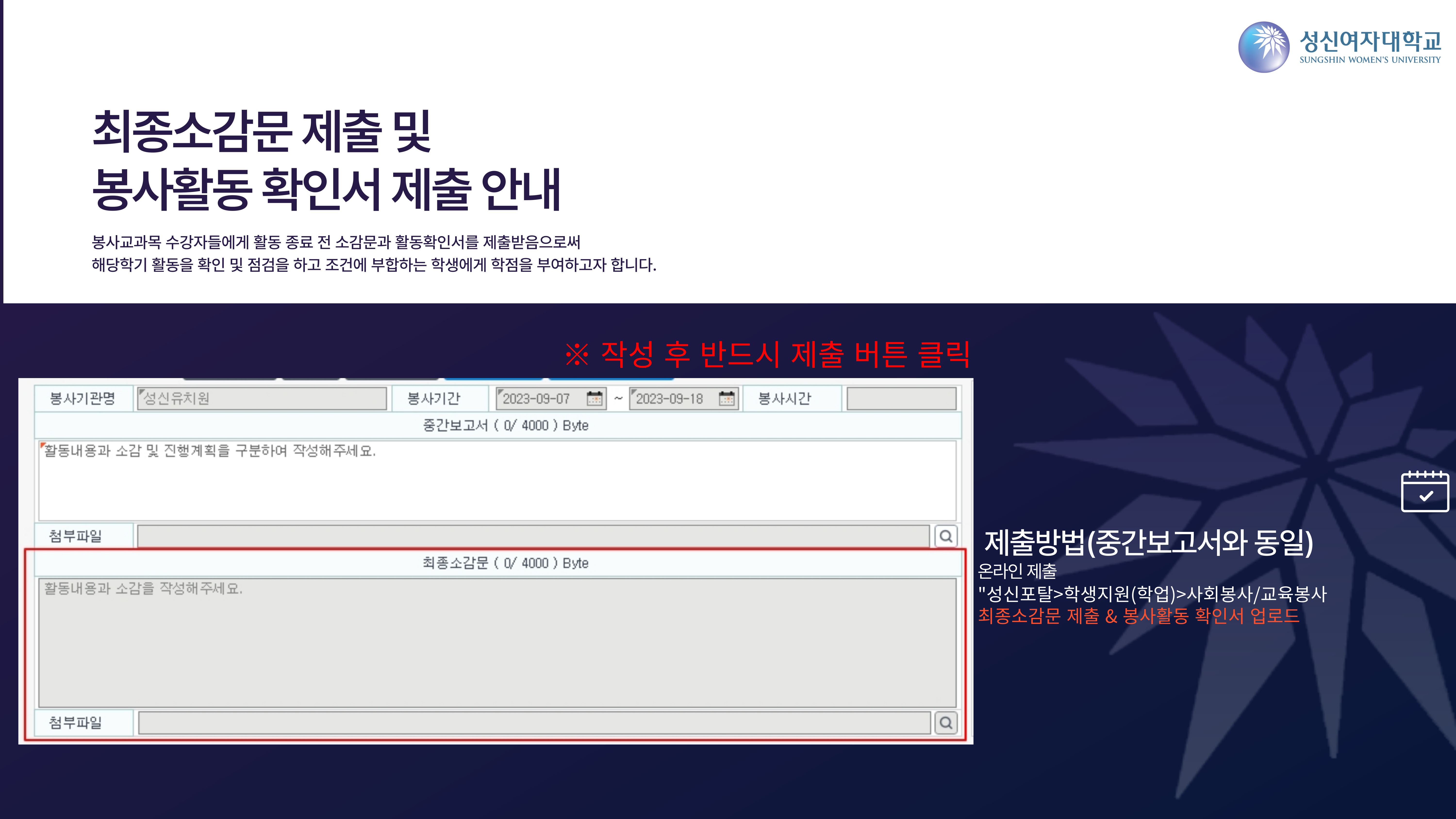Click the search icon beside the 최종소감문 첨부파일 field
Image resolution: width=1456 pixels, height=819 pixels.
tap(946, 722)
